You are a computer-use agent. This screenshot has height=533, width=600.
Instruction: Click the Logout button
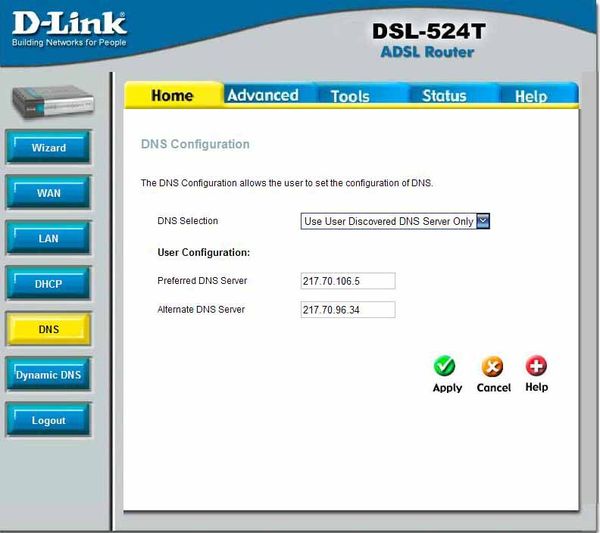click(x=49, y=420)
